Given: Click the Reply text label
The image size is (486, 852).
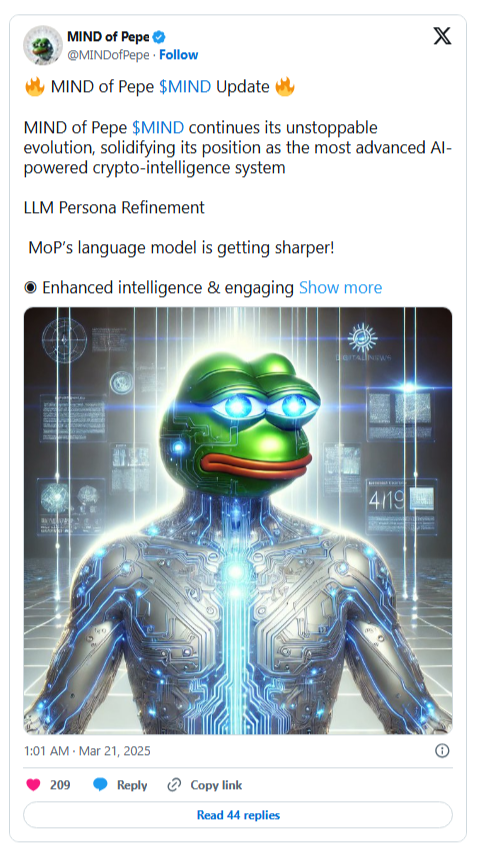Looking at the screenshot, I should 132,785.
